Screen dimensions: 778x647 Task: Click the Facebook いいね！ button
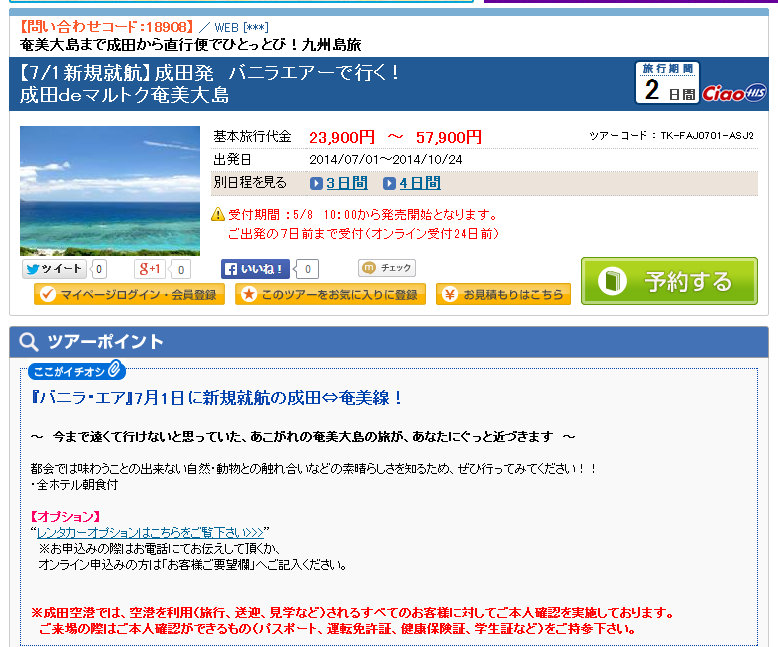[x=255, y=269]
